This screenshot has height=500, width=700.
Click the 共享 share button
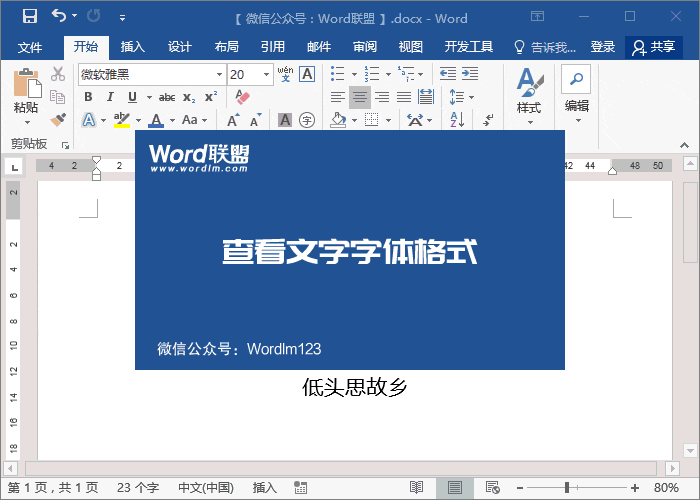point(654,47)
